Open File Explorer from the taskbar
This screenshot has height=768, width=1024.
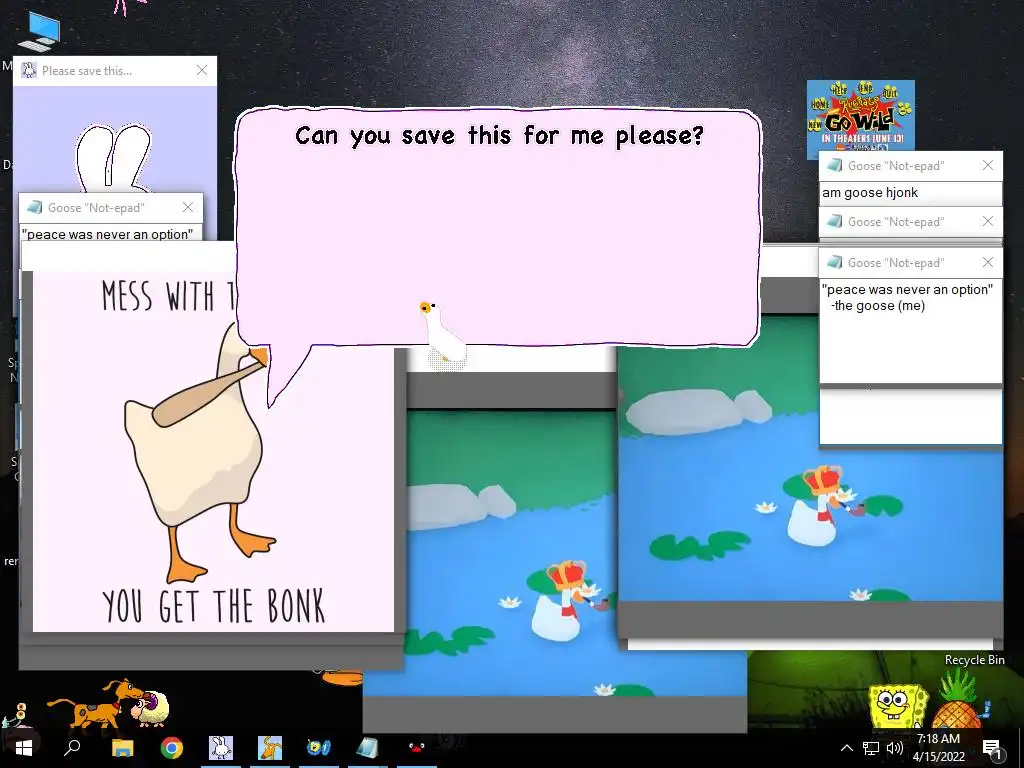point(122,748)
